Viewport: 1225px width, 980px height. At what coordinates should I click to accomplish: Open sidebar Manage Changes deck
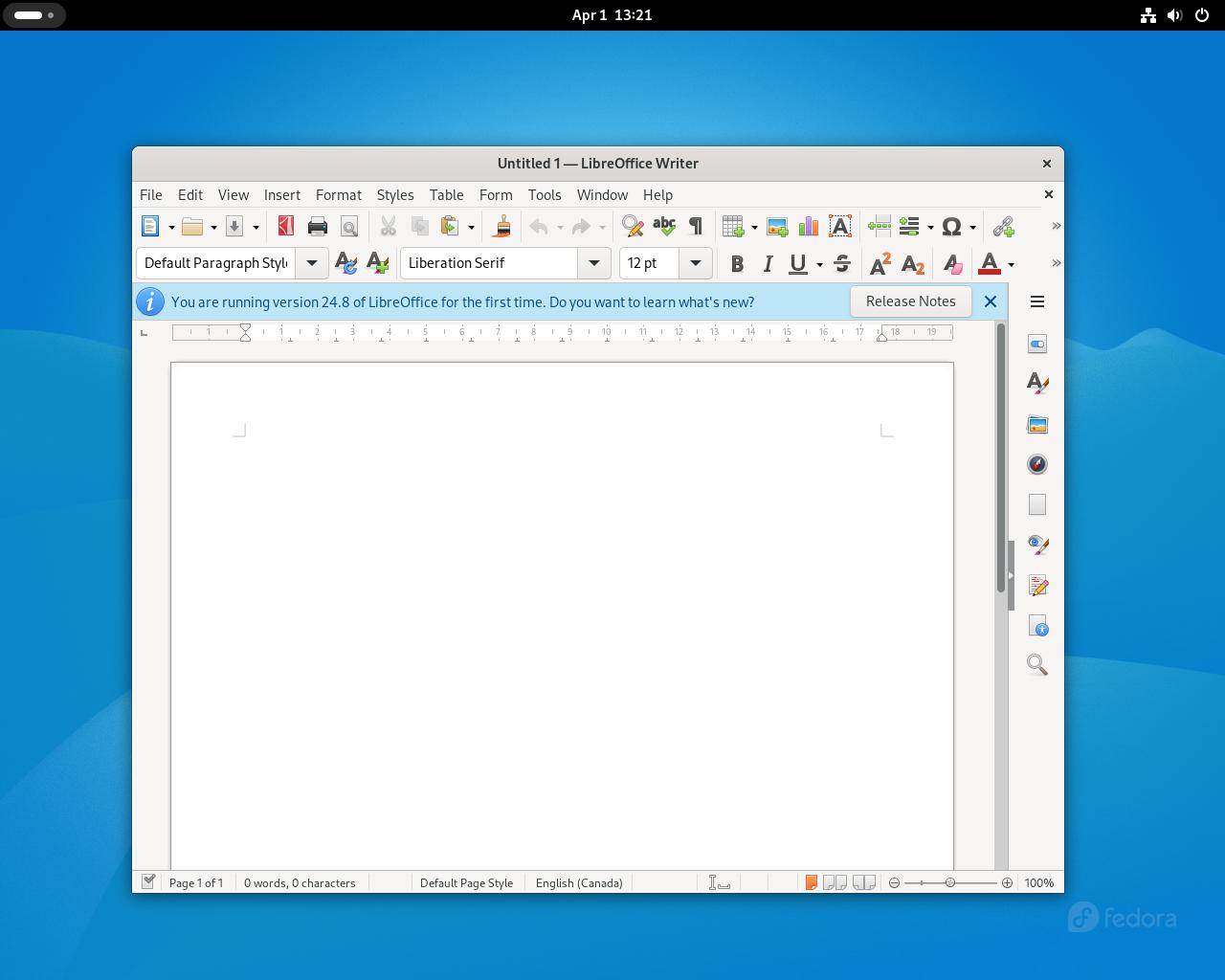pyautogui.click(x=1037, y=585)
